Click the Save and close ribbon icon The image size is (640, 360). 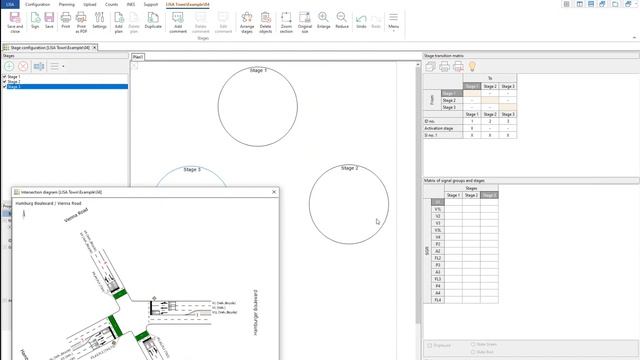[x=15, y=22]
